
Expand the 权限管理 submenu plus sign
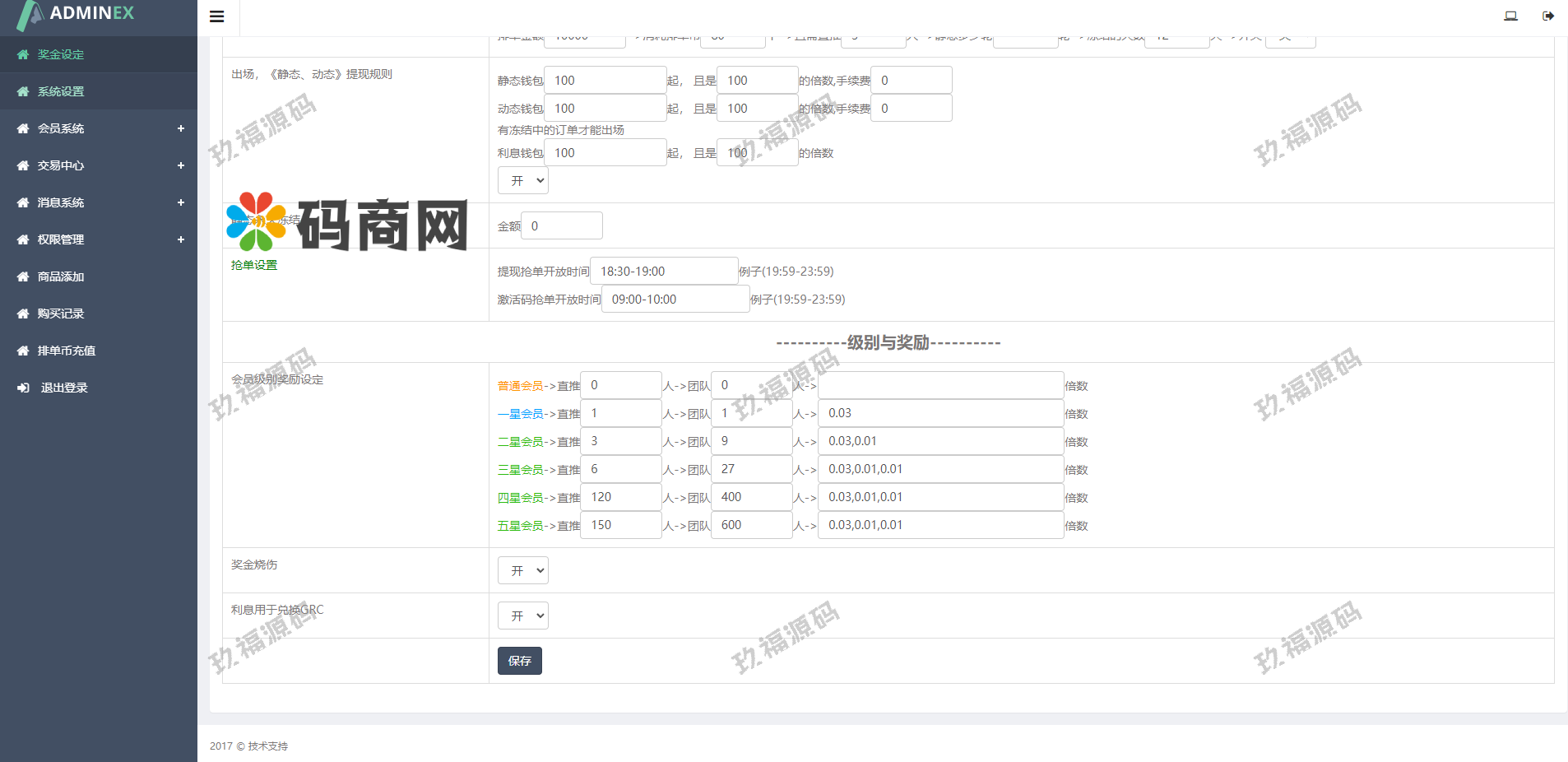[180, 240]
